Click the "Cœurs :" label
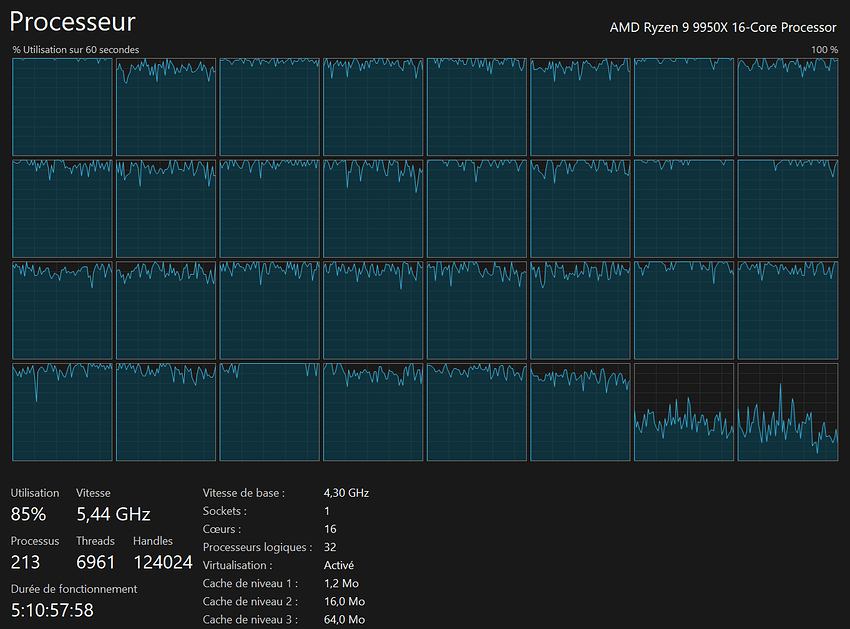The height and width of the screenshot is (629, 850). pyautogui.click(x=222, y=529)
